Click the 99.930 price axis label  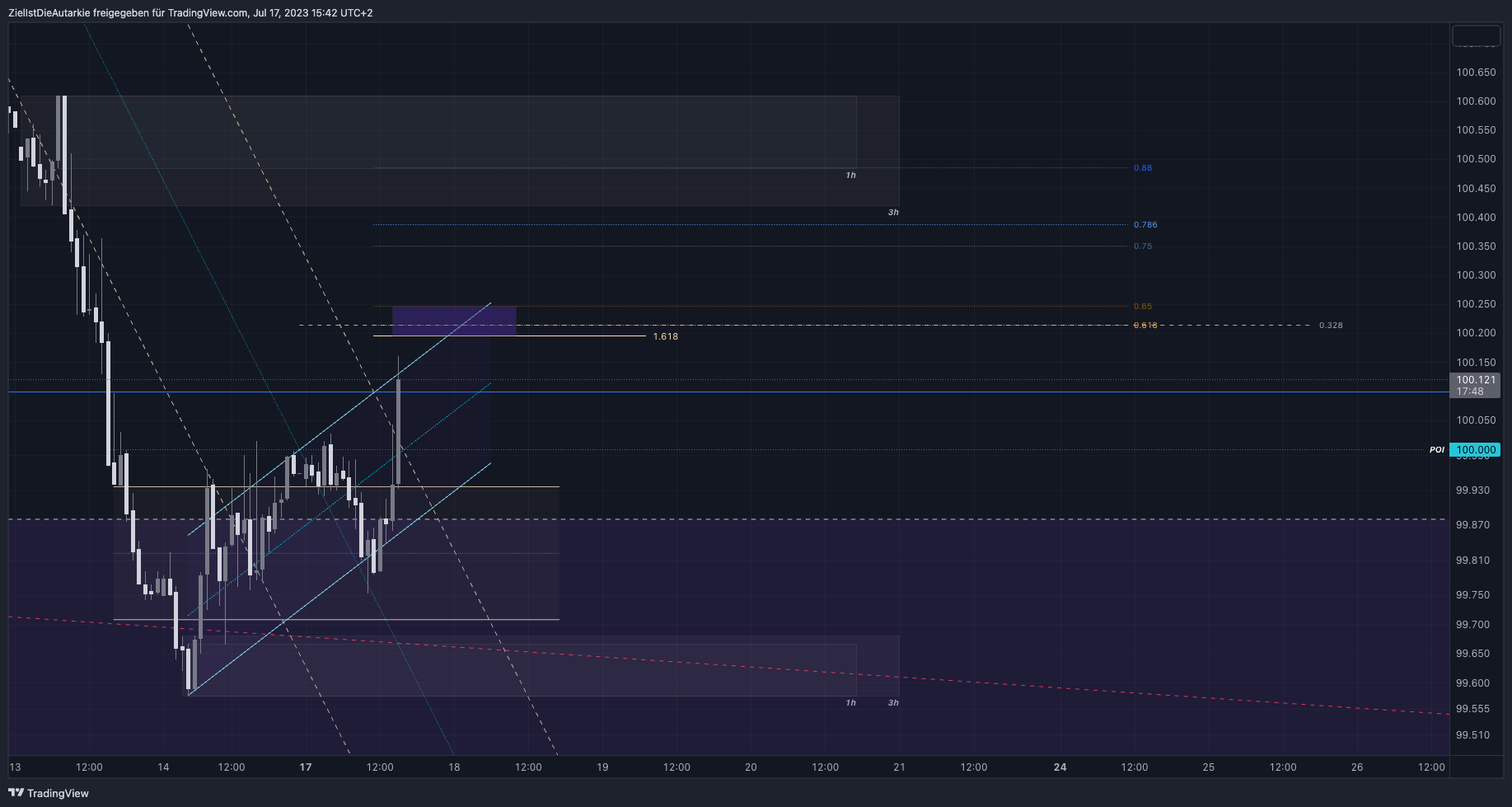(x=1472, y=490)
